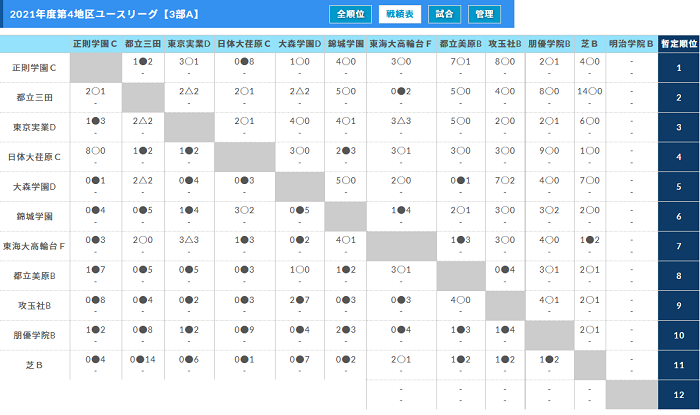The image size is (700, 415).
Task: Click the 3○2 score under 日体大荏原C in 錦城学園 row
Action: tap(244, 210)
